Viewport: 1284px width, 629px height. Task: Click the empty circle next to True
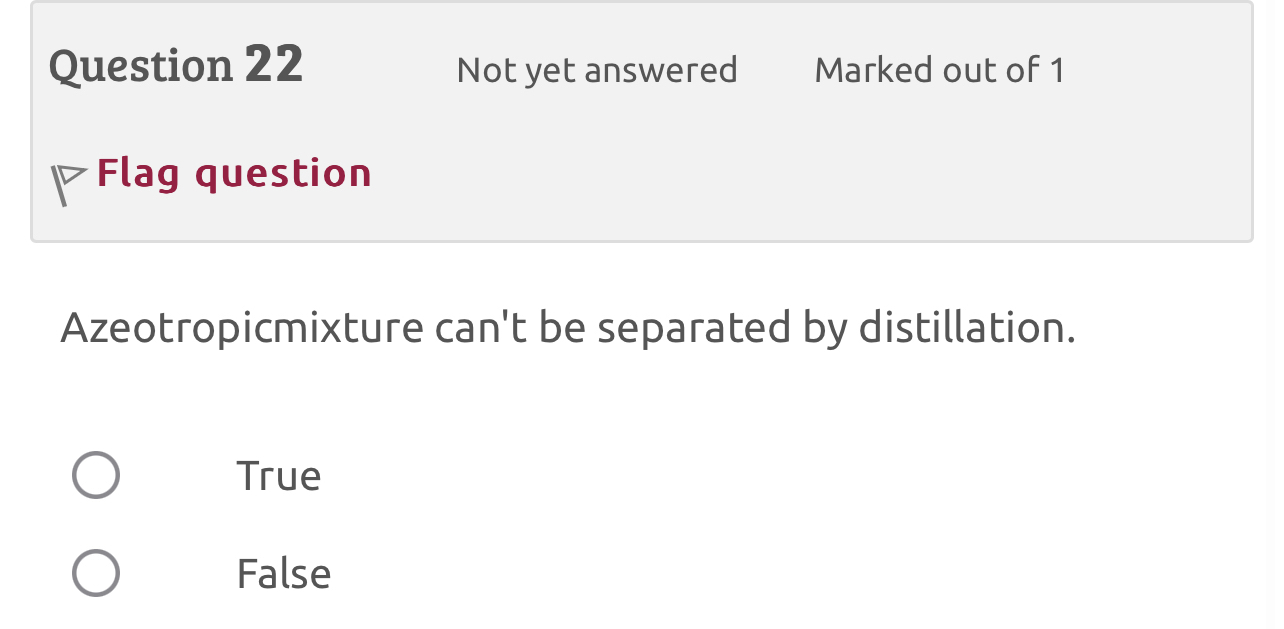point(96,474)
